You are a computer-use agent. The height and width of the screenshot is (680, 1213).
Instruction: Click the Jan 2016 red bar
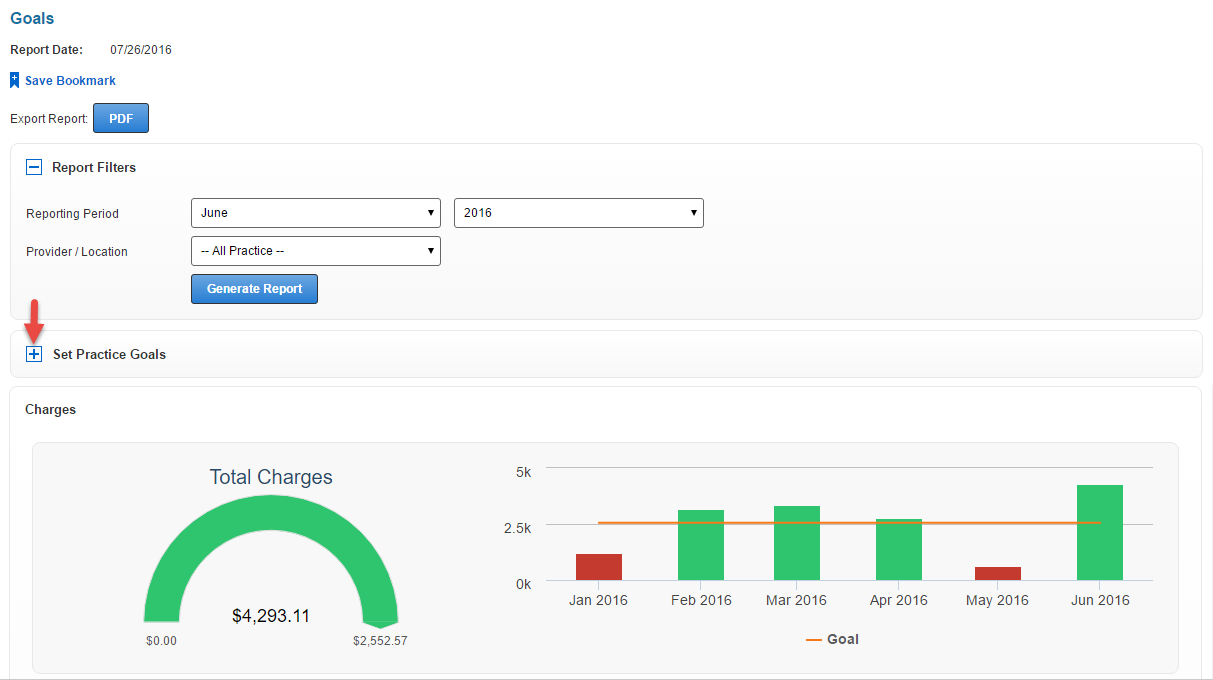(598, 567)
